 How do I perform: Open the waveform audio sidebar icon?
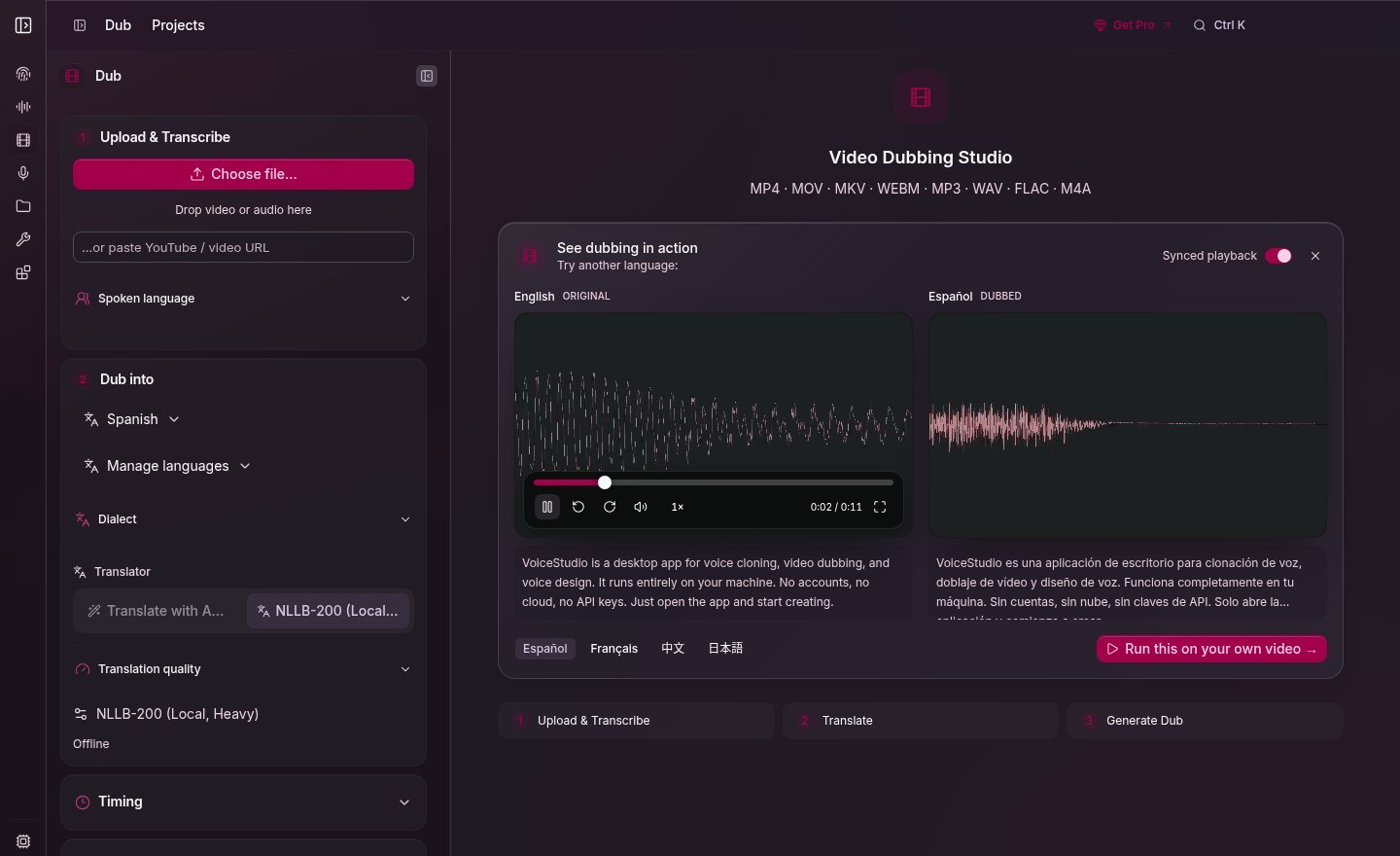(x=23, y=107)
